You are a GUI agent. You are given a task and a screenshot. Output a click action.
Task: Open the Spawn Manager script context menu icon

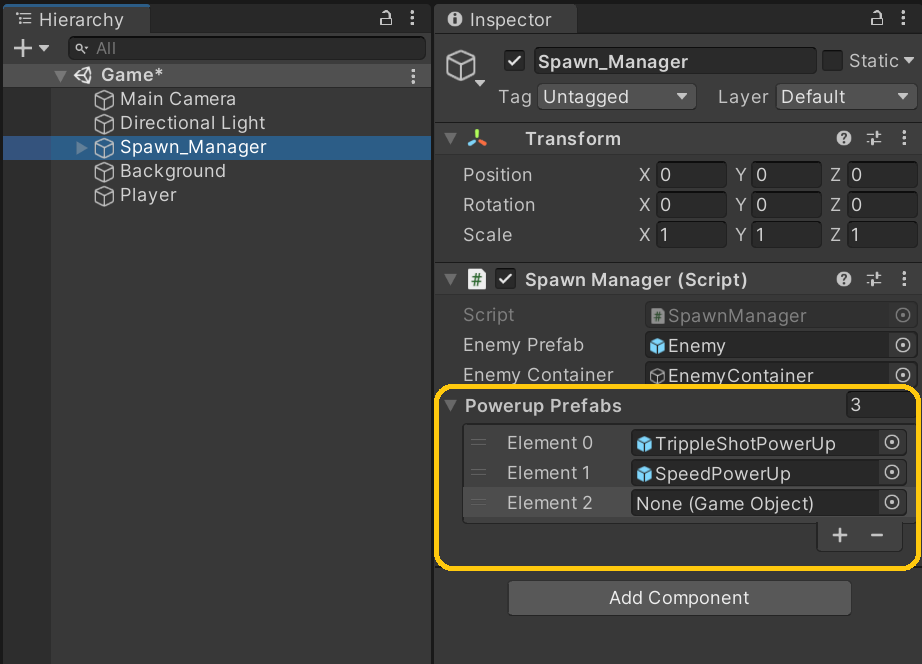[x=905, y=279]
